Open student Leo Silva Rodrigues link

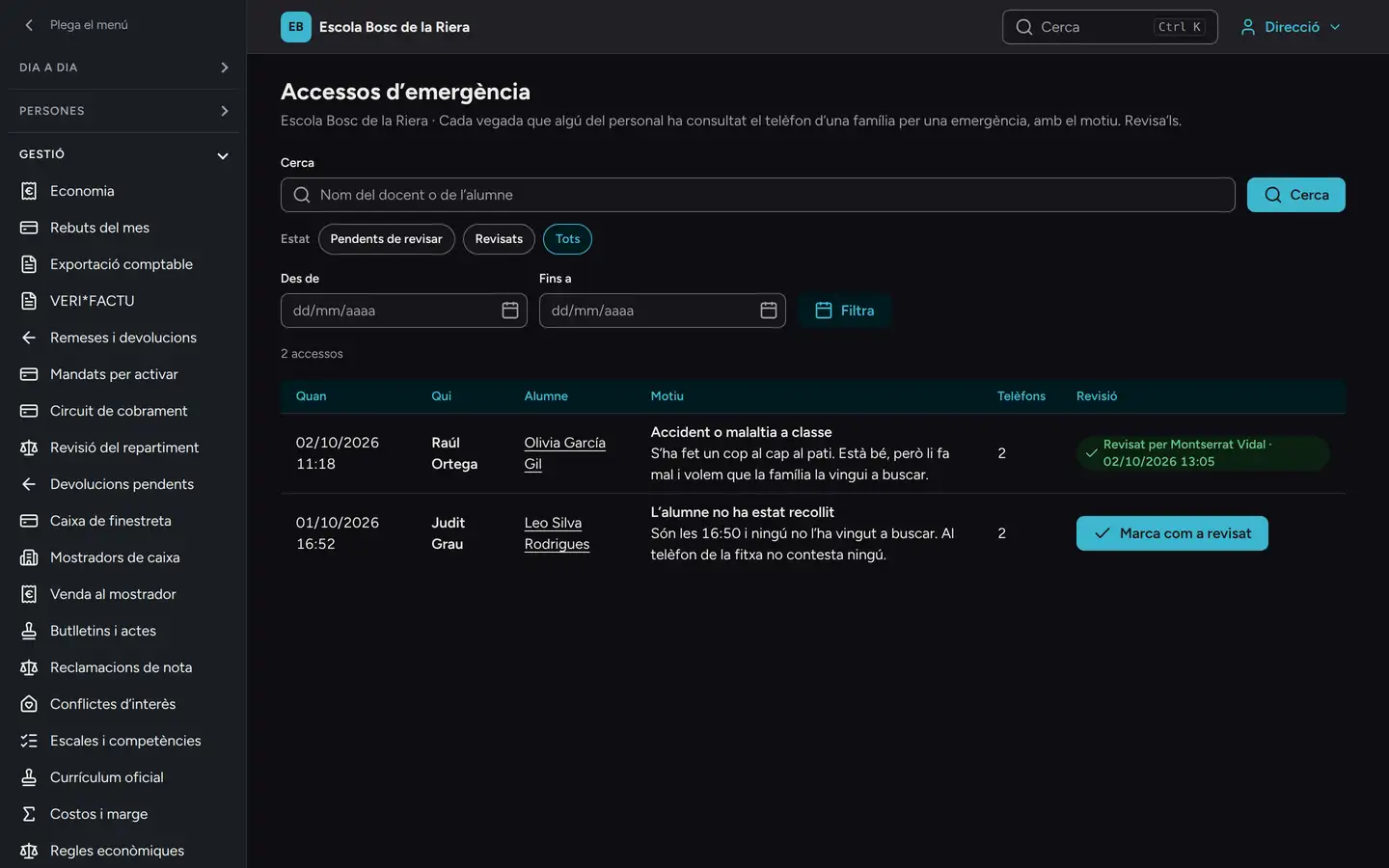557,533
